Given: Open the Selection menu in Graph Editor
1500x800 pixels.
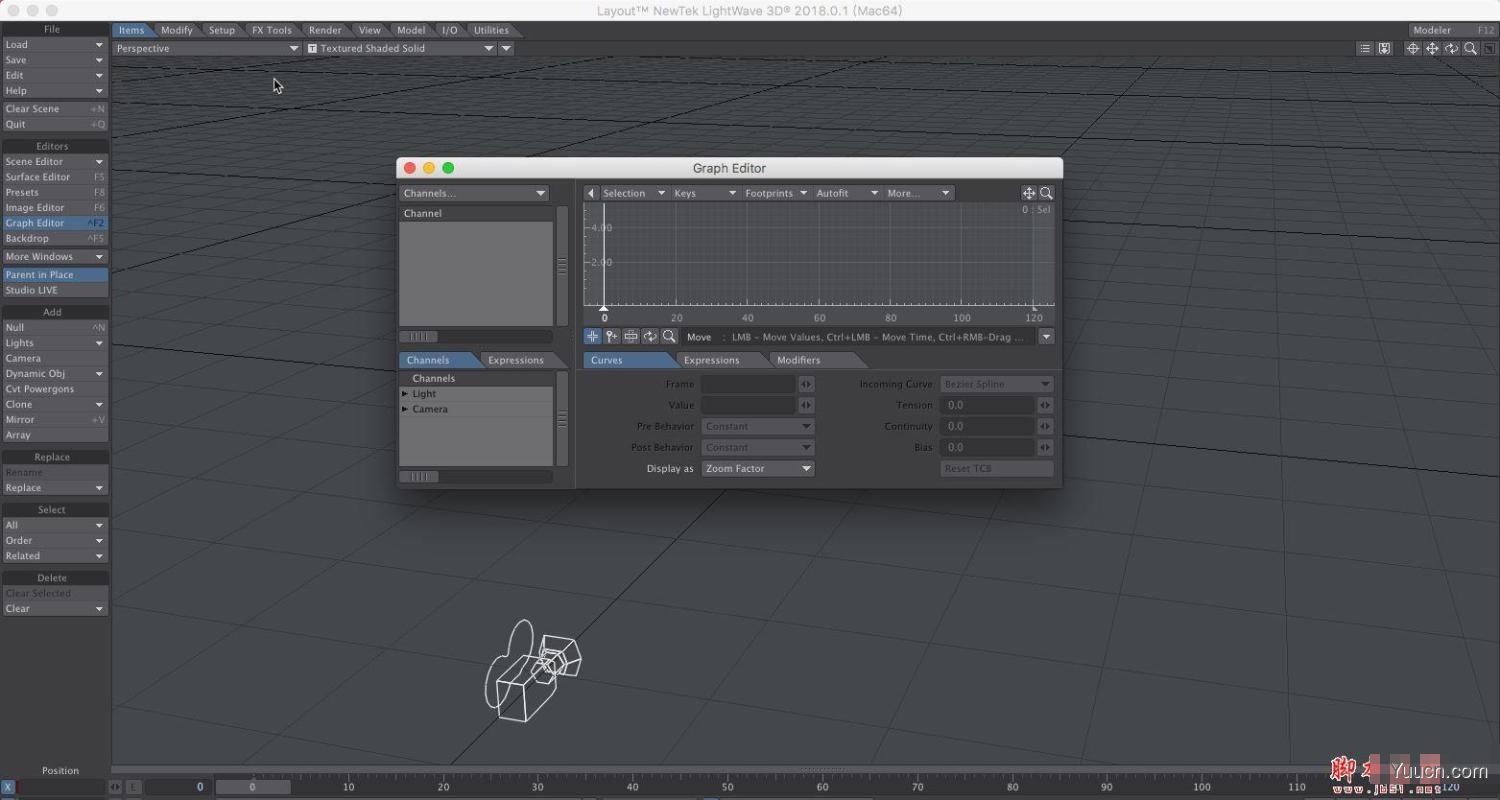Looking at the screenshot, I should click(634, 193).
